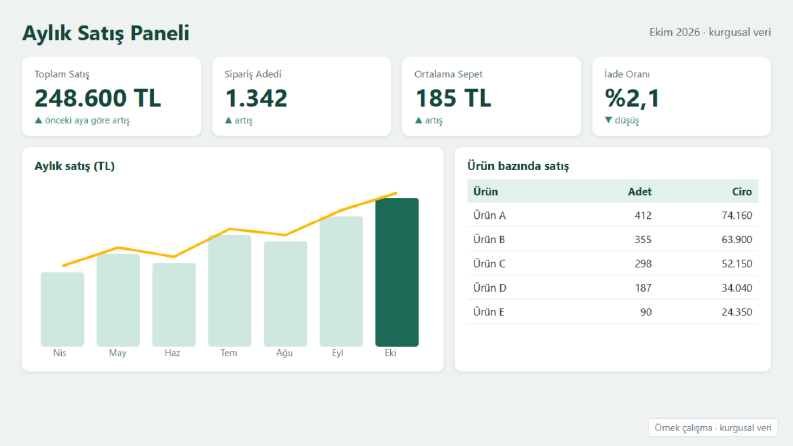The height and width of the screenshot is (446, 793).
Task: Select the Tem bar in the chart
Action: (230, 290)
